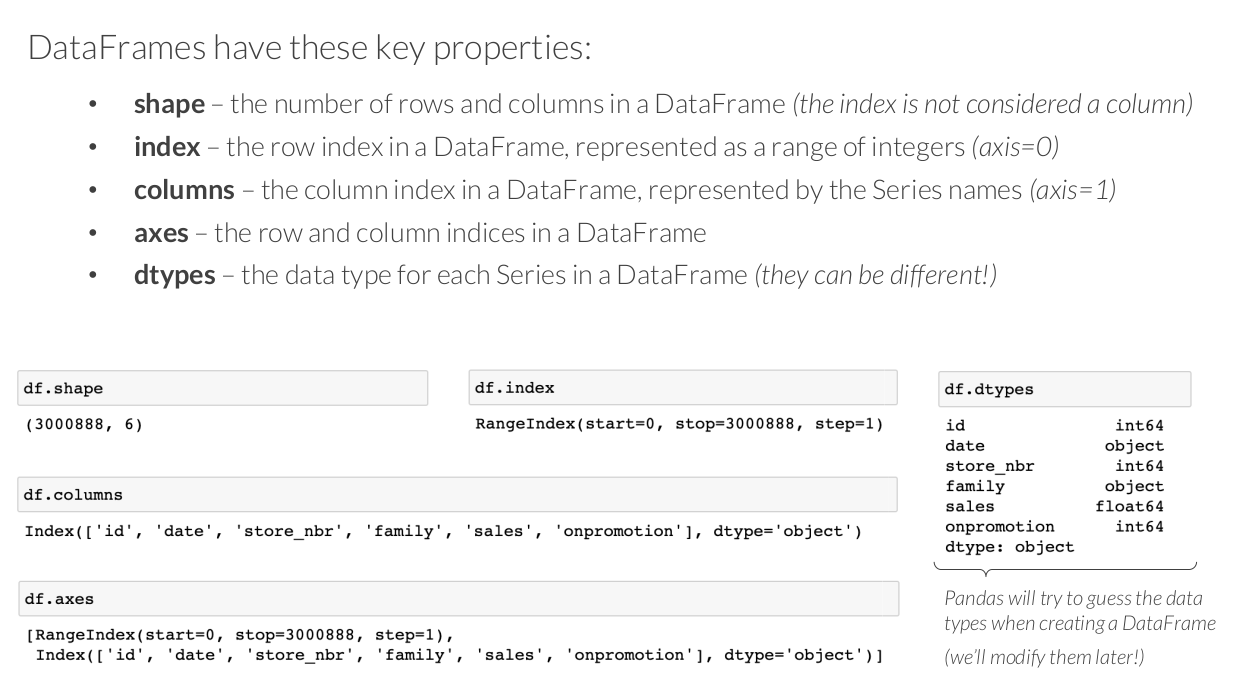Click the bold 'shape' bullet term
Viewport: 1258px width, 700px height.
[x=169, y=104]
